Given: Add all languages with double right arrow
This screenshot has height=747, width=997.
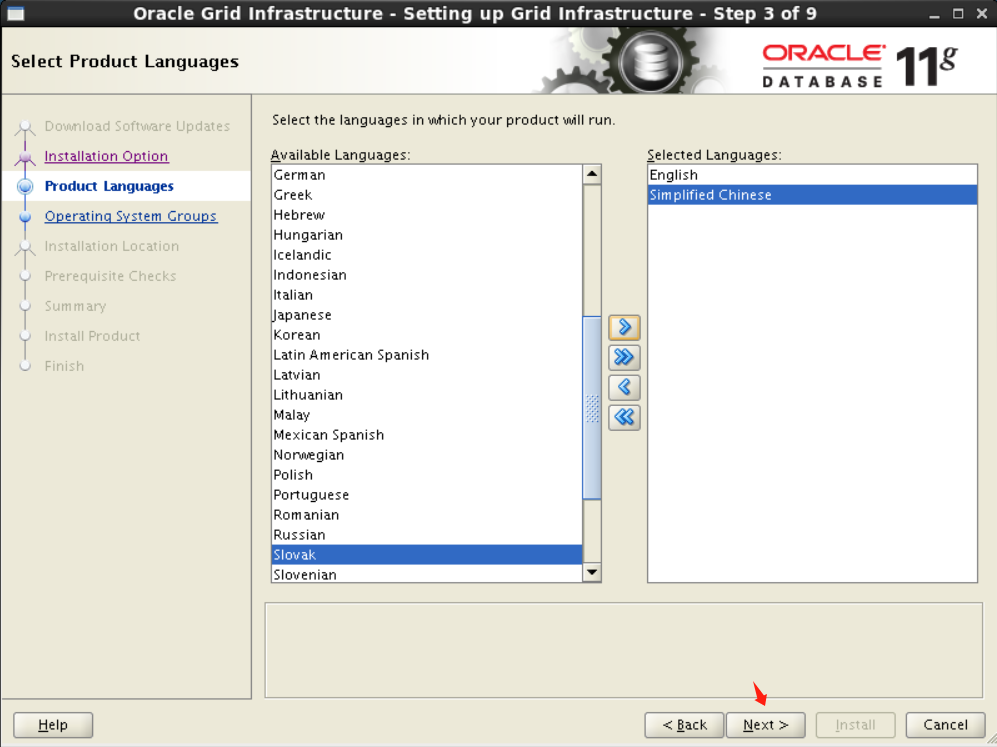Looking at the screenshot, I should 624,357.
